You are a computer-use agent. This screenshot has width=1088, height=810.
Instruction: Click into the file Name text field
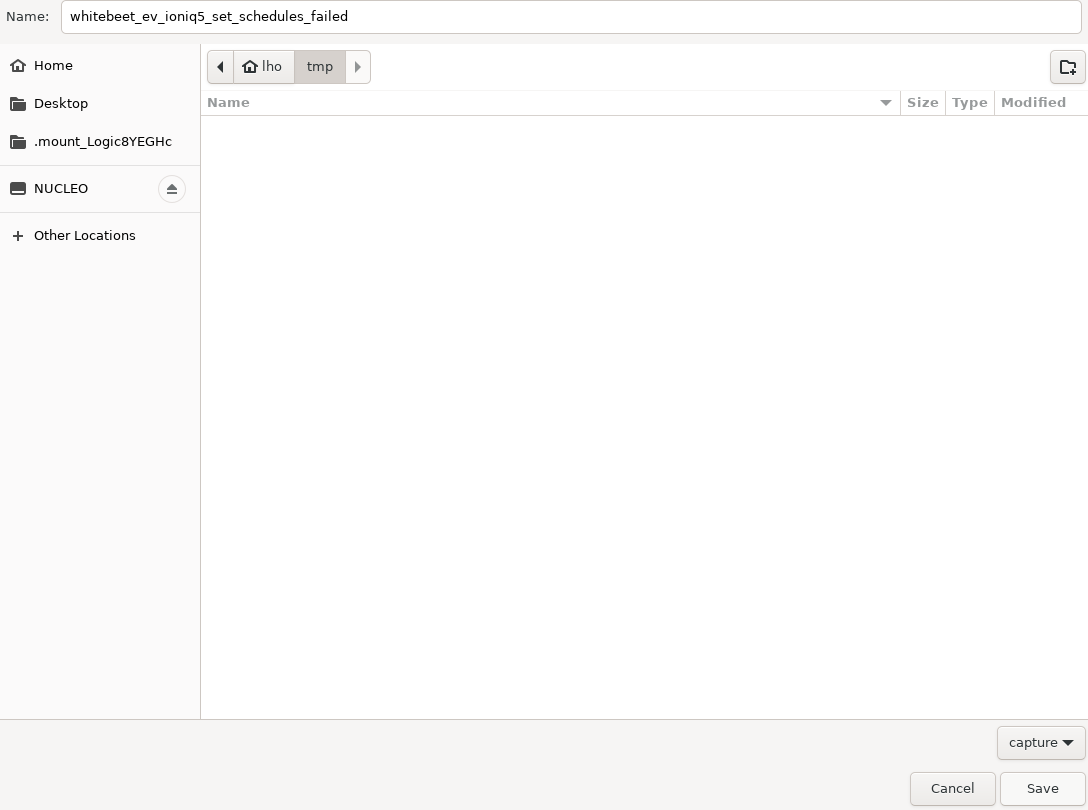click(x=570, y=17)
